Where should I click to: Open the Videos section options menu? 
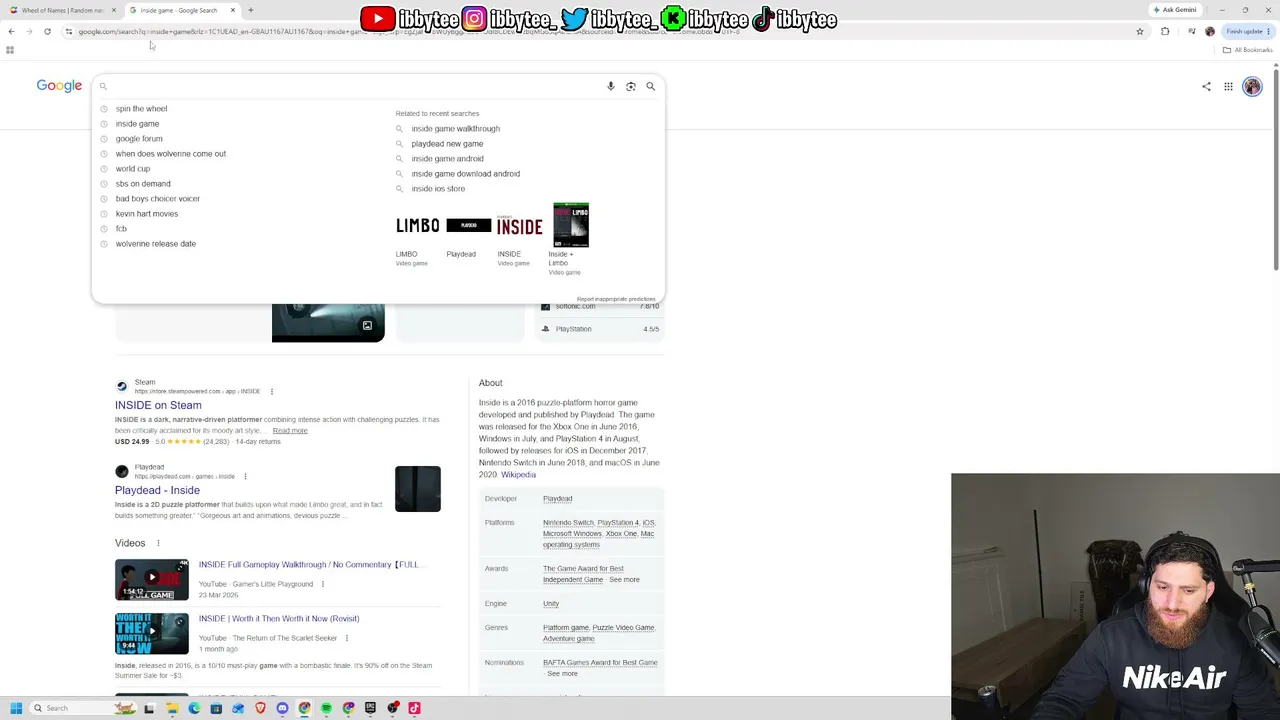point(157,543)
